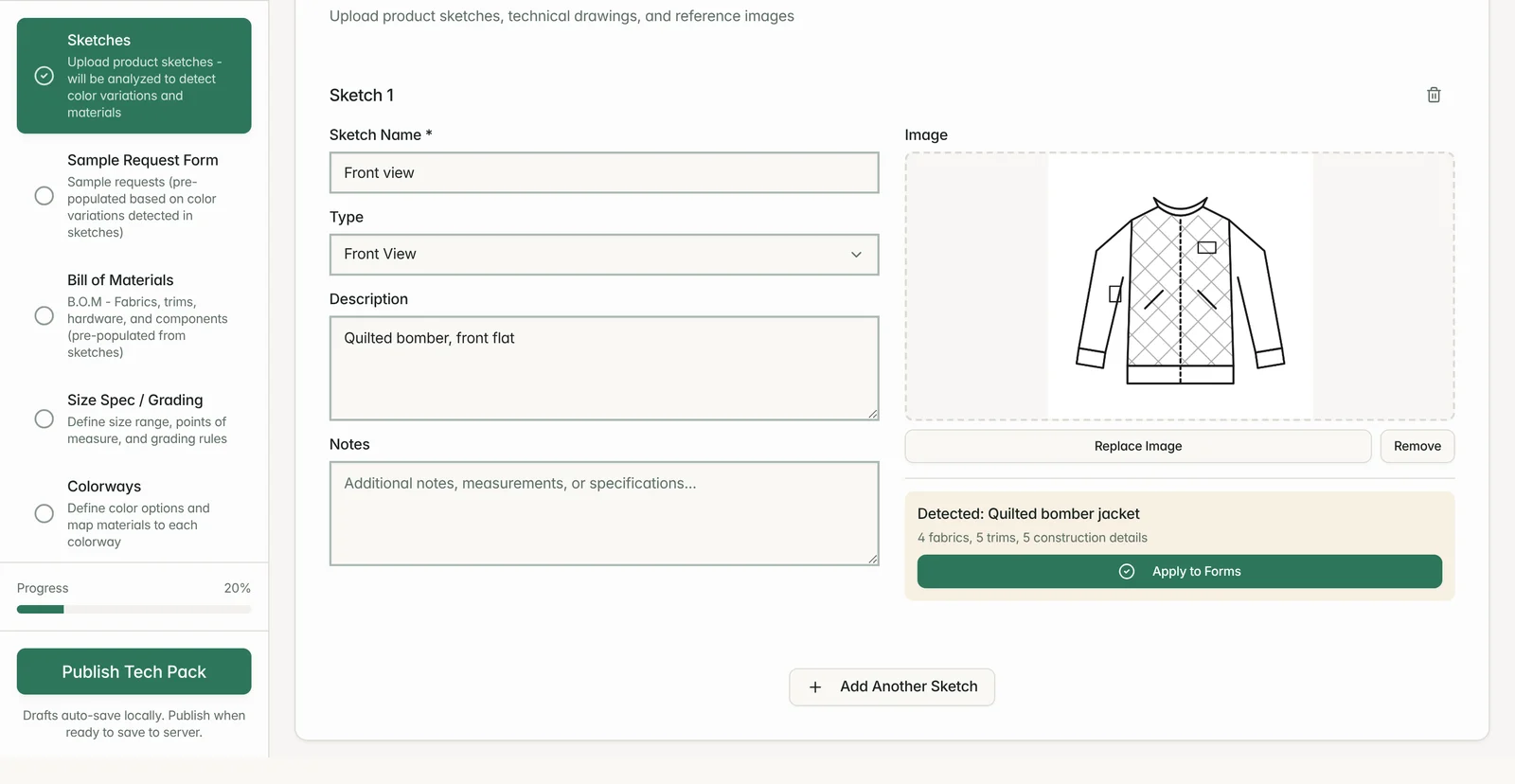Viewport: 1515px width, 784px height.
Task: Select the Bill of Materials step circle
Action: (x=45, y=316)
